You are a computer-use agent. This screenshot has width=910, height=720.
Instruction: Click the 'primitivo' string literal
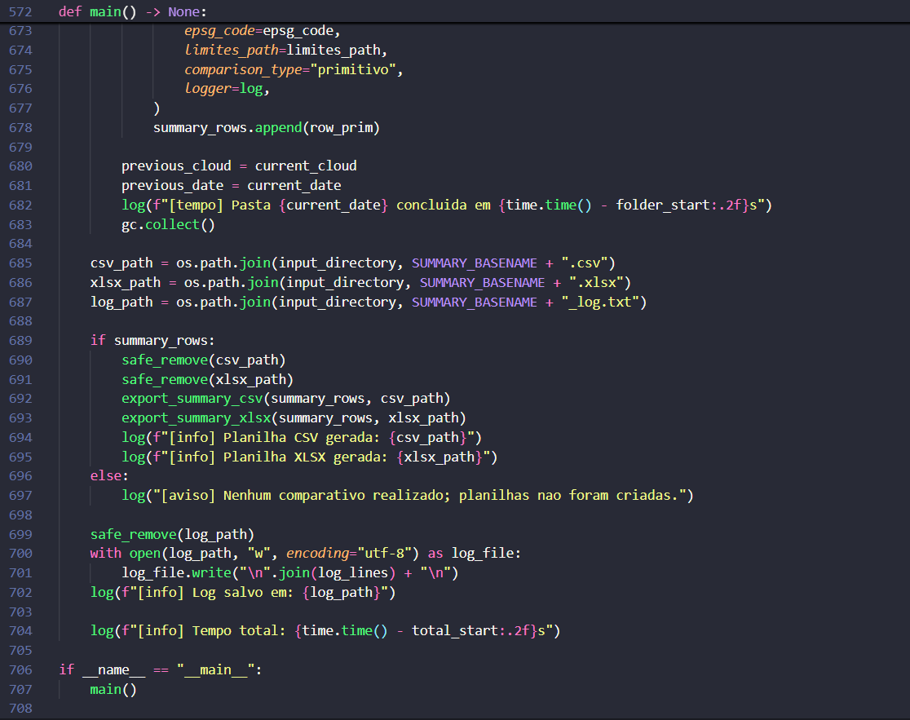tap(356, 70)
